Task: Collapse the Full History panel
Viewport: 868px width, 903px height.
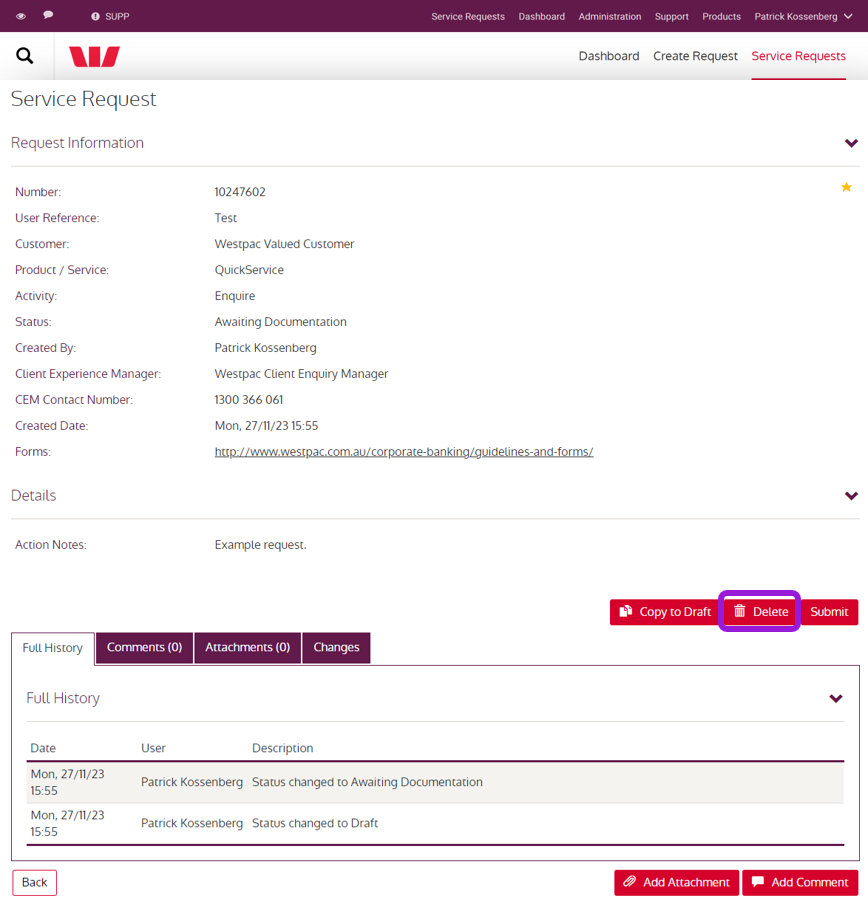Action: pos(836,699)
